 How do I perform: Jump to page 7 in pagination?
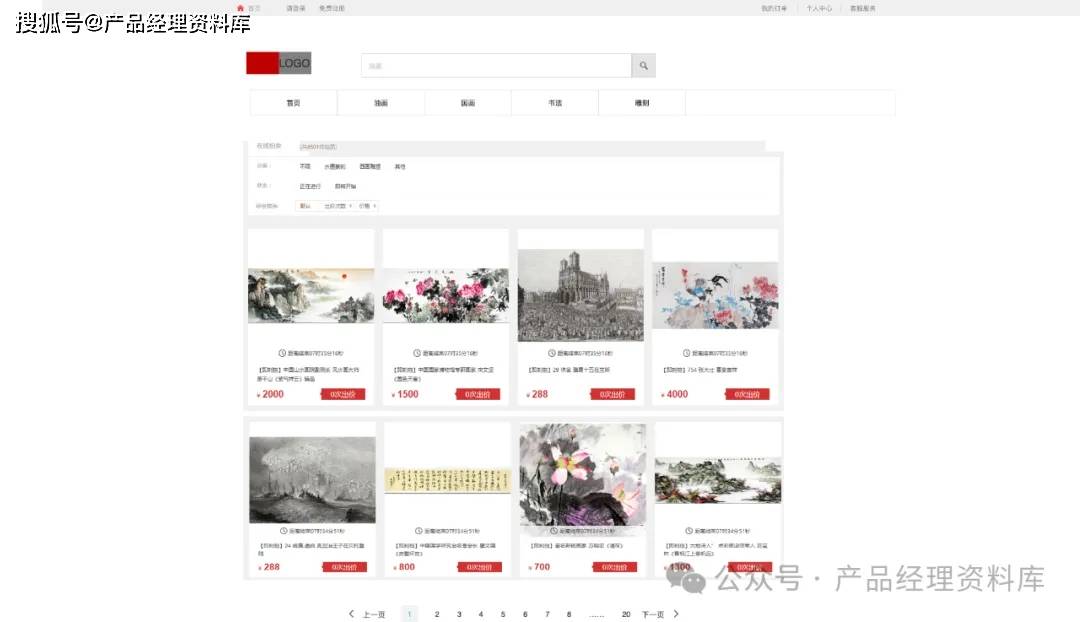pyautogui.click(x=547, y=614)
